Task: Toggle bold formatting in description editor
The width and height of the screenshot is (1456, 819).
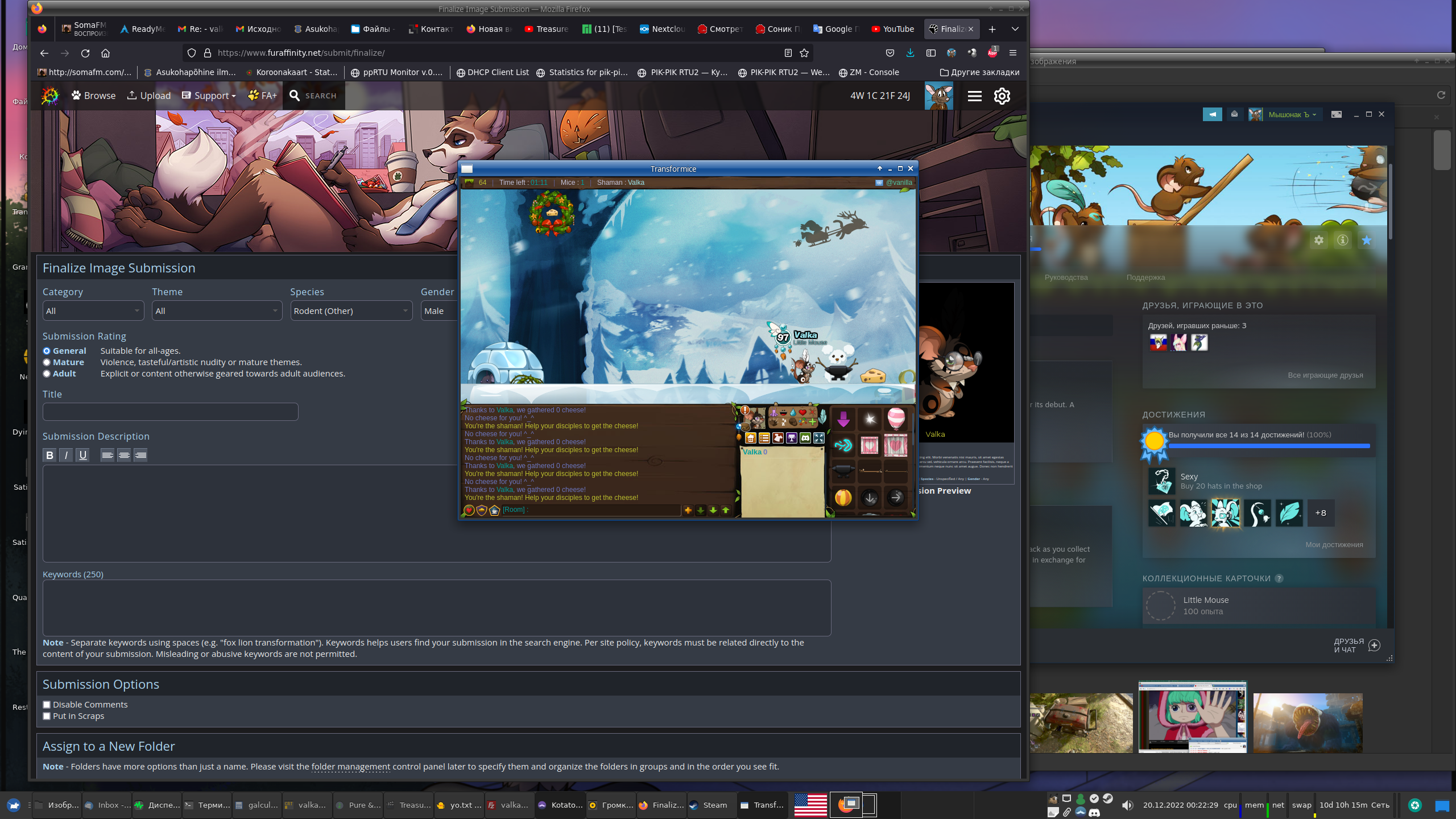Action: (x=49, y=455)
